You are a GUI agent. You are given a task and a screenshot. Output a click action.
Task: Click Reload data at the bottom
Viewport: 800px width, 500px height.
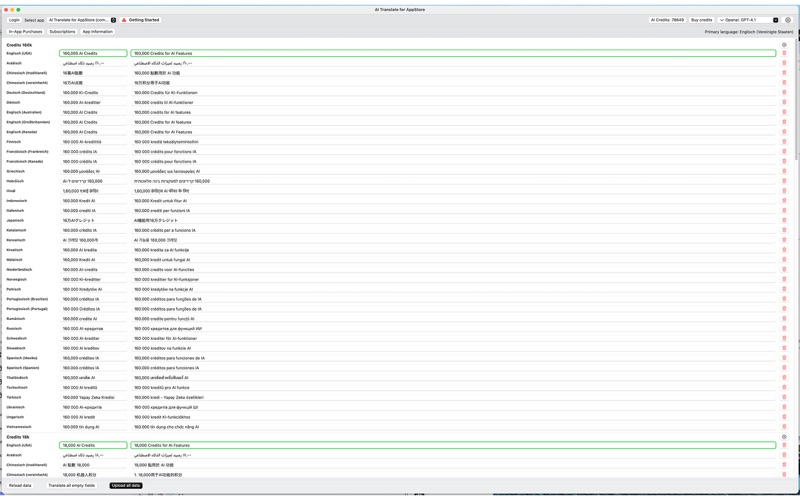(20, 485)
